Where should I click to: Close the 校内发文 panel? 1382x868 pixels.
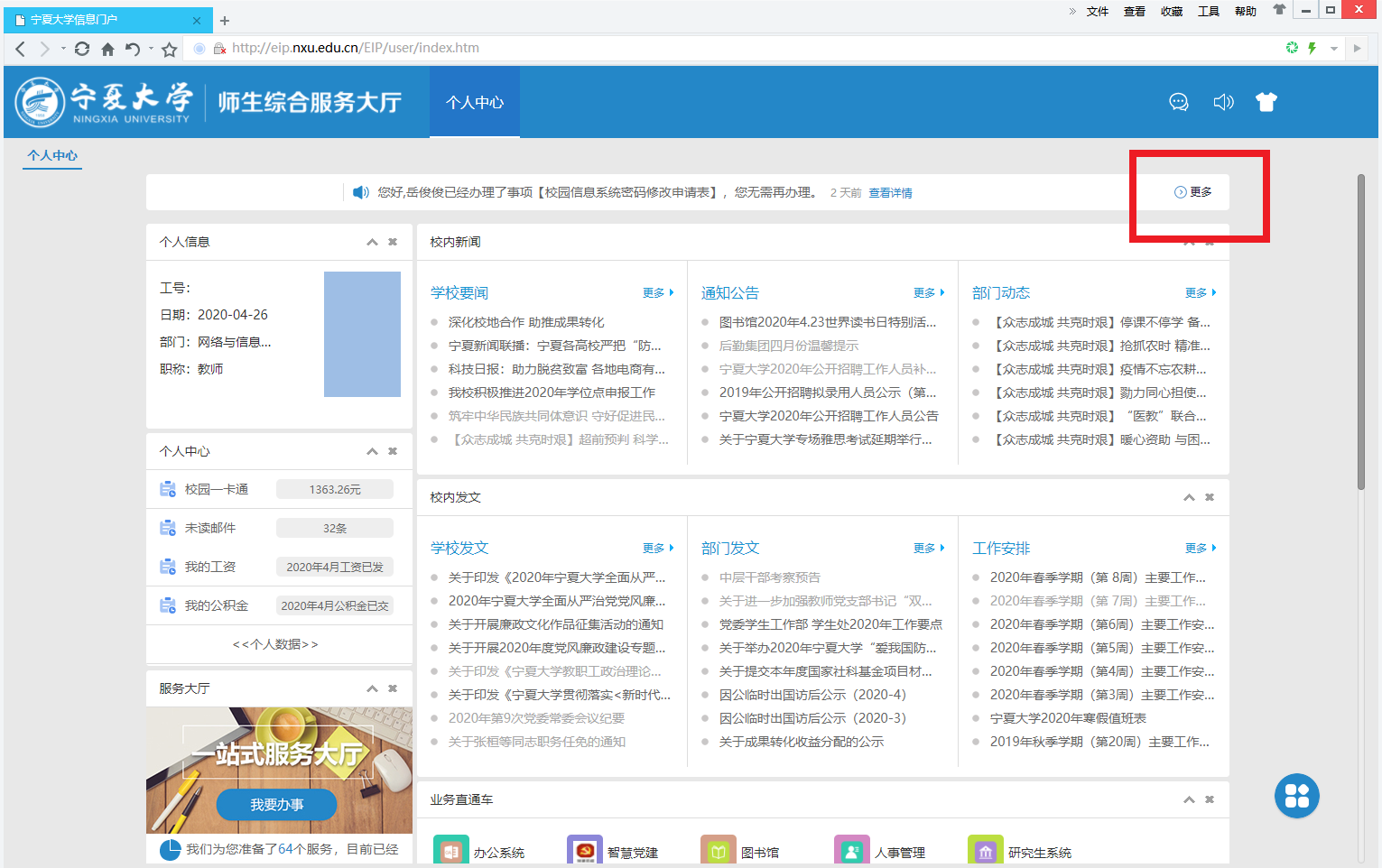tap(1210, 497)
